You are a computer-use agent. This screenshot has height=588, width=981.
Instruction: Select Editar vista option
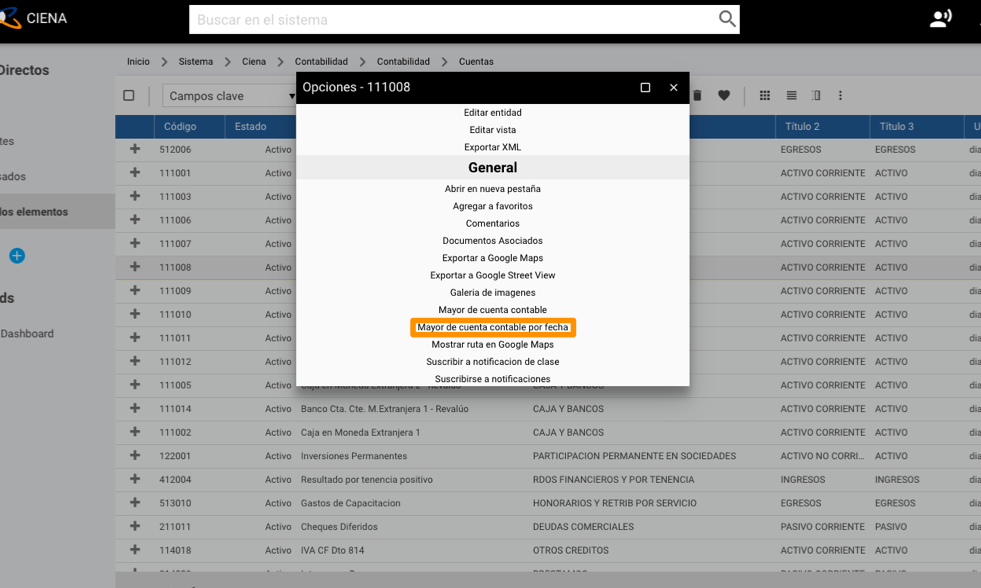(x=492, y=130)
